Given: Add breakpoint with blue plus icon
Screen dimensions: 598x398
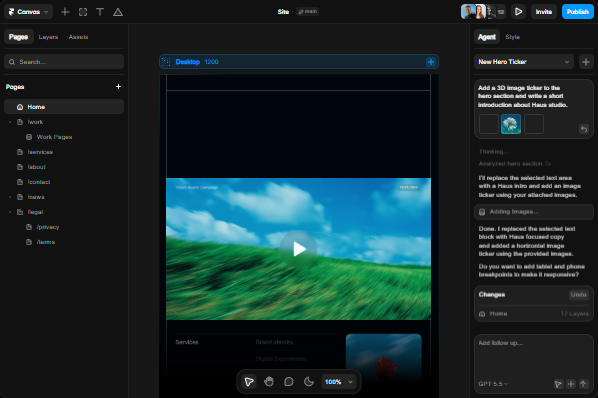Looking at the screenshot, I should pyautogui.click(x=431, y=62).
